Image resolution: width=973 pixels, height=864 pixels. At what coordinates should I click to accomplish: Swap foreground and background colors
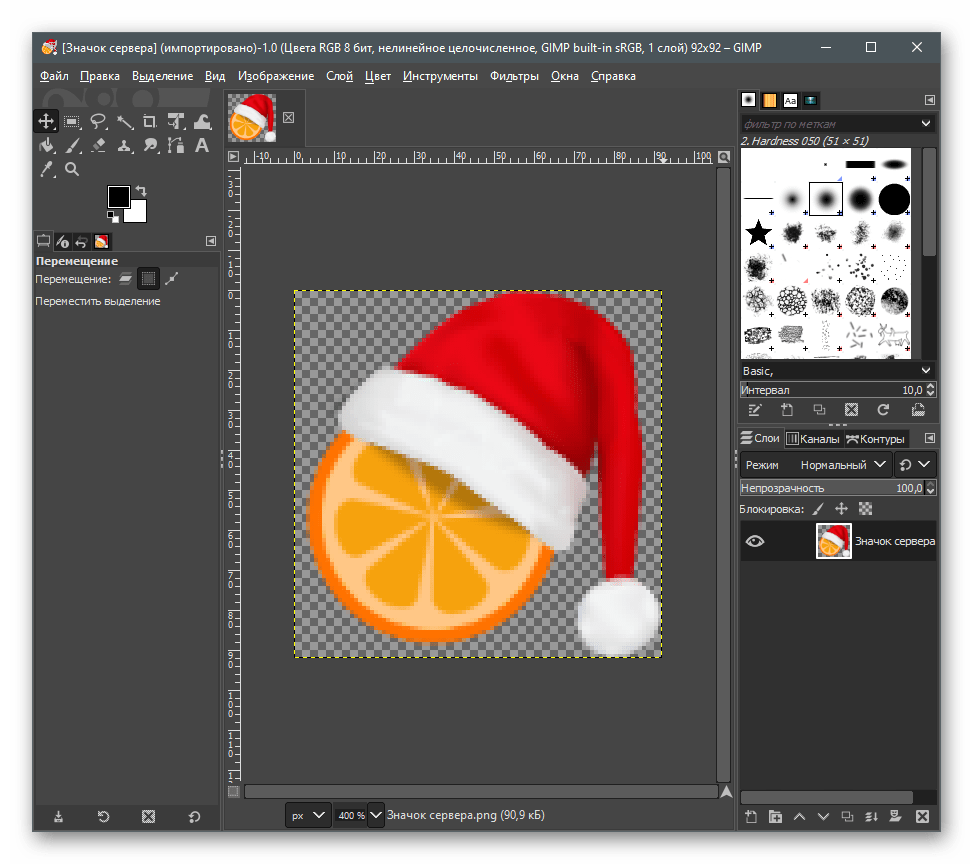[141, 191]
